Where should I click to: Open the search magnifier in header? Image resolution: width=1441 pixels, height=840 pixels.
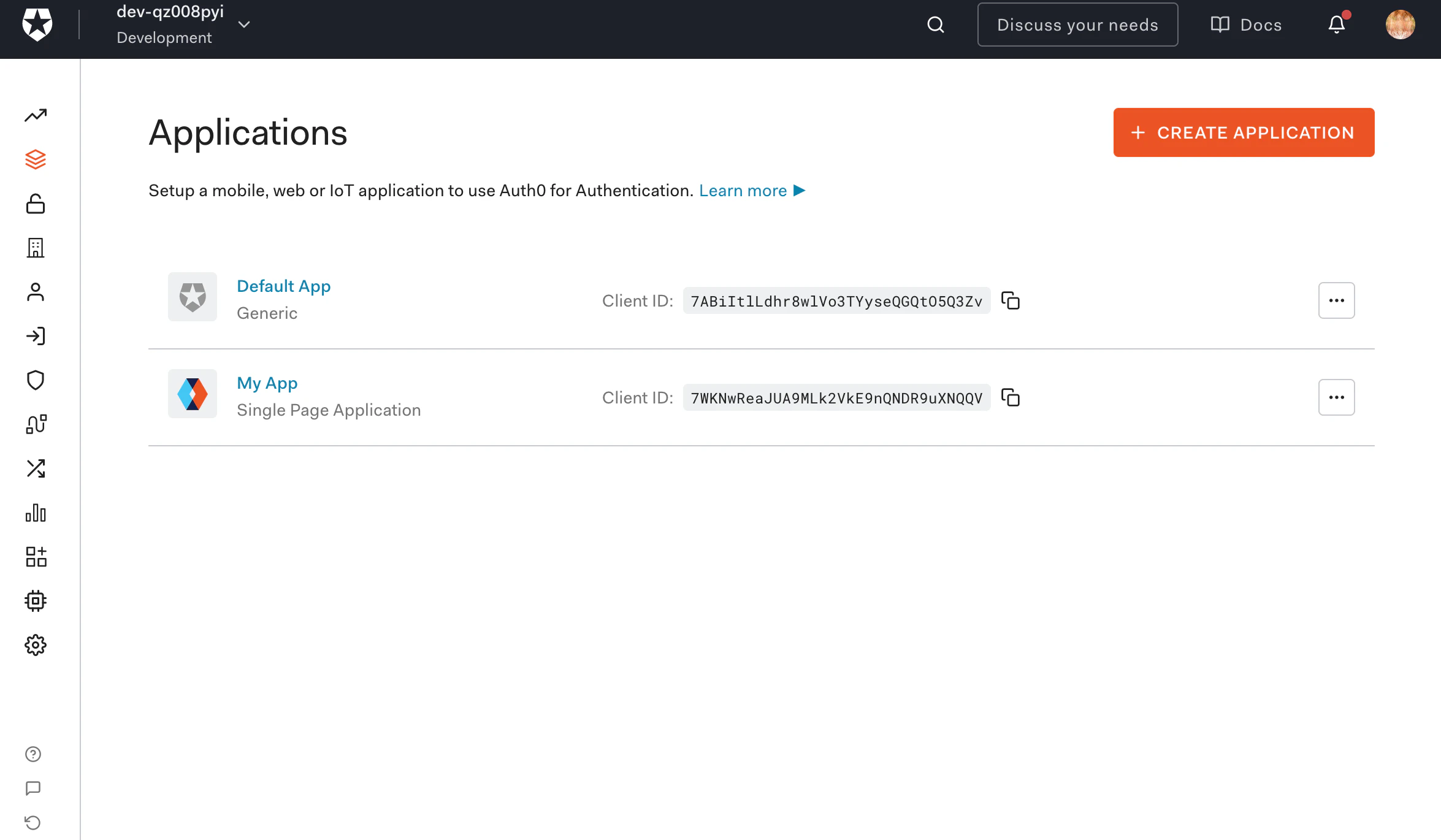[935, 25]
